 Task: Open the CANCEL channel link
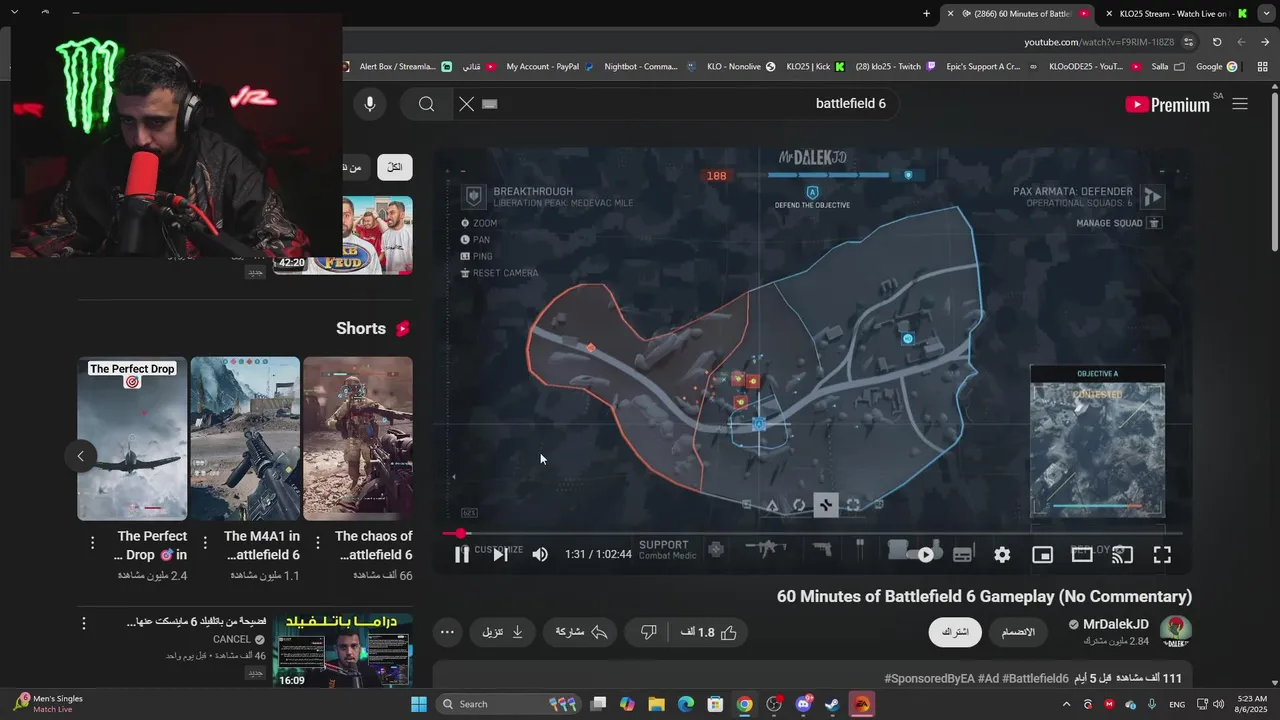[232, 640]
